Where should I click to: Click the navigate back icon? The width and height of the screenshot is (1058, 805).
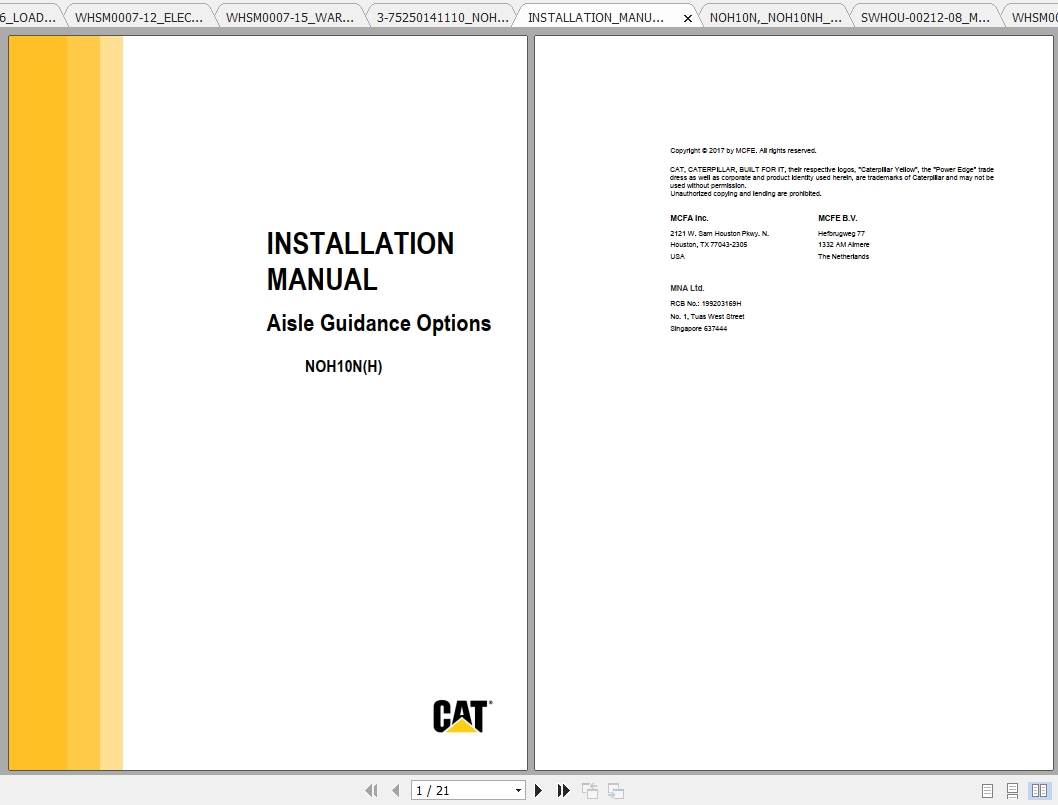click(x=589, y=790)
